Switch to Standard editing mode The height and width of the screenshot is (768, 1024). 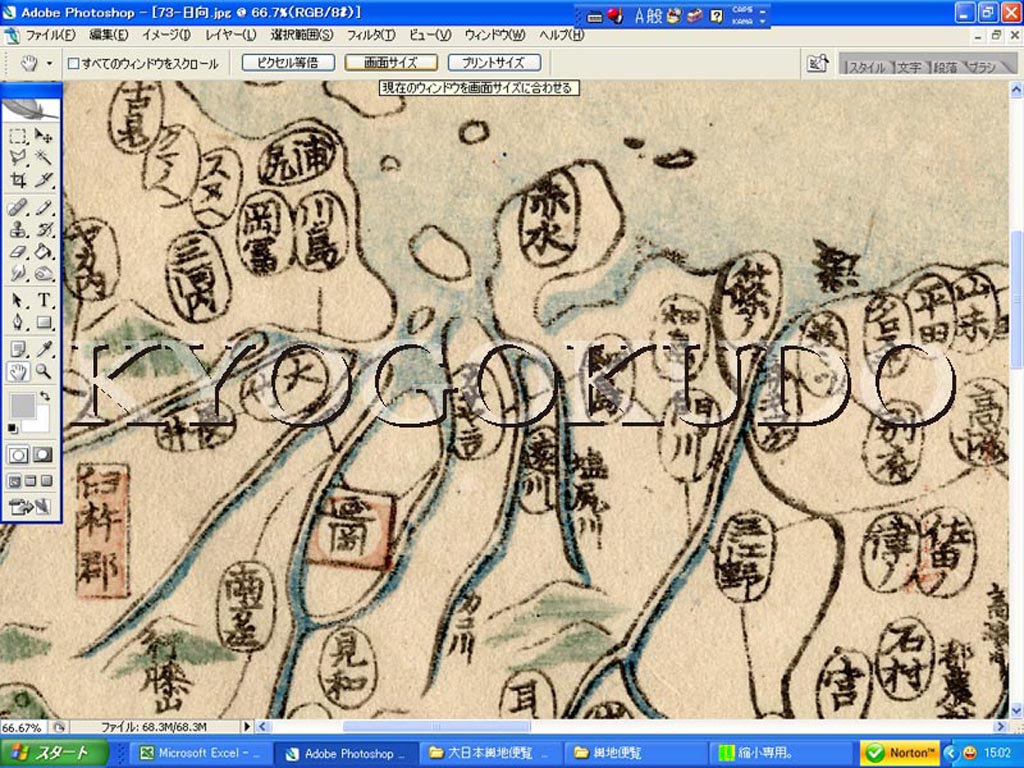(x=18, y=455)
